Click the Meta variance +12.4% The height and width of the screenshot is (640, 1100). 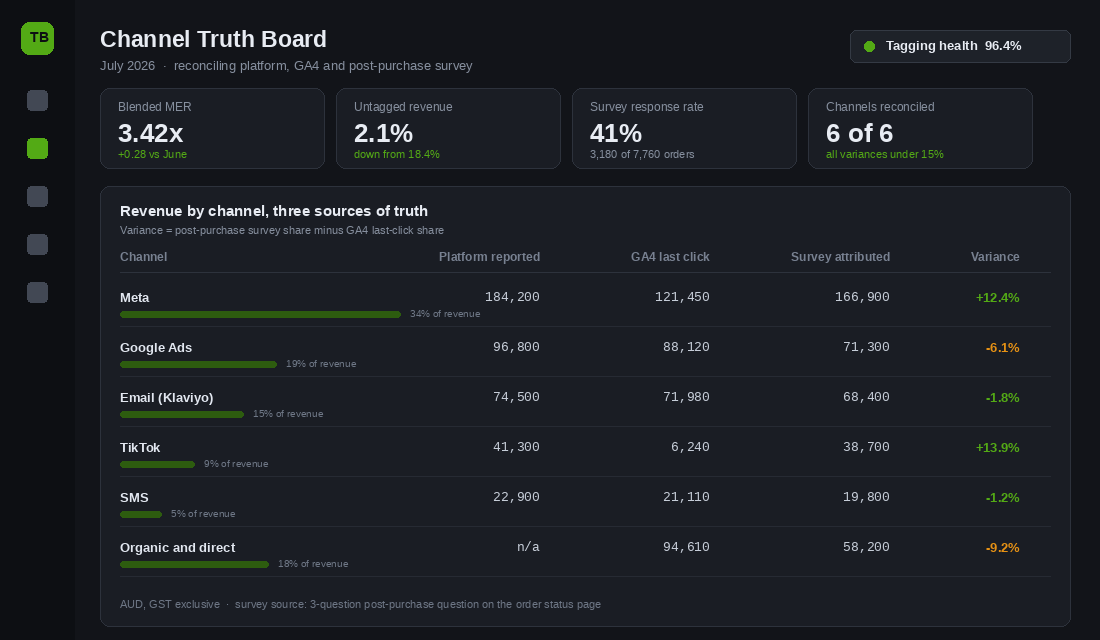click(998, 298)
